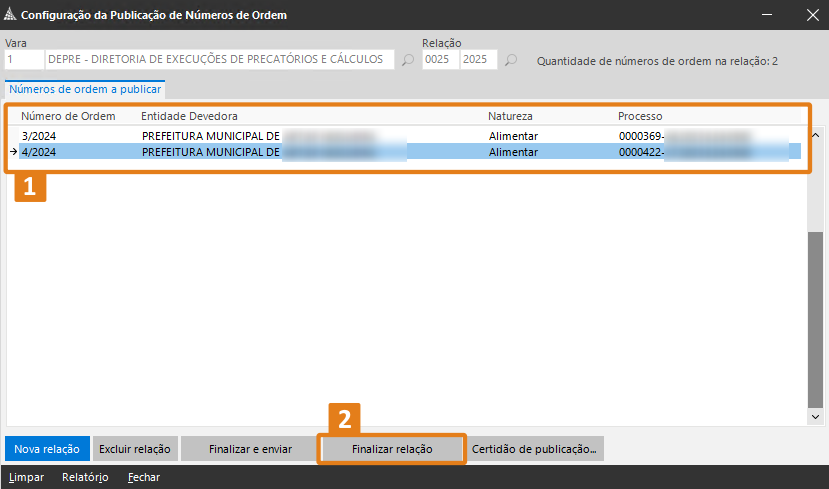Click the 'Excluir relação' button
Image resolution: width=829 pixels, height=489 pixels.
[x=135, y=449]
